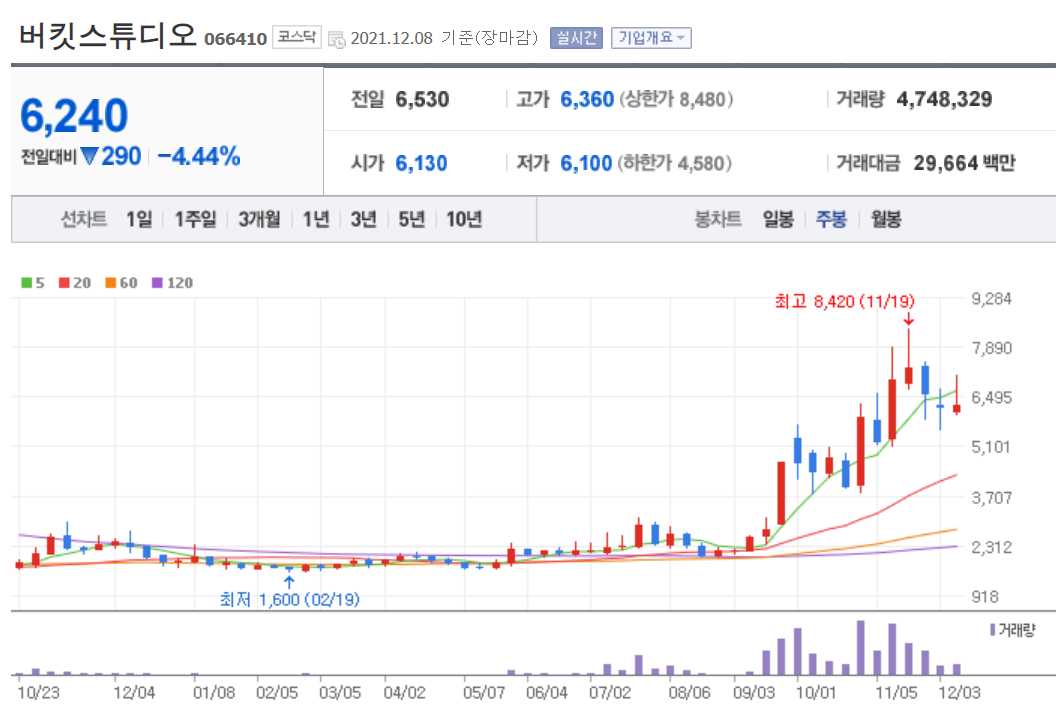Open the 기업개요 dropdown
This screenshot has width=1056, height=712.
pos(651,38)
